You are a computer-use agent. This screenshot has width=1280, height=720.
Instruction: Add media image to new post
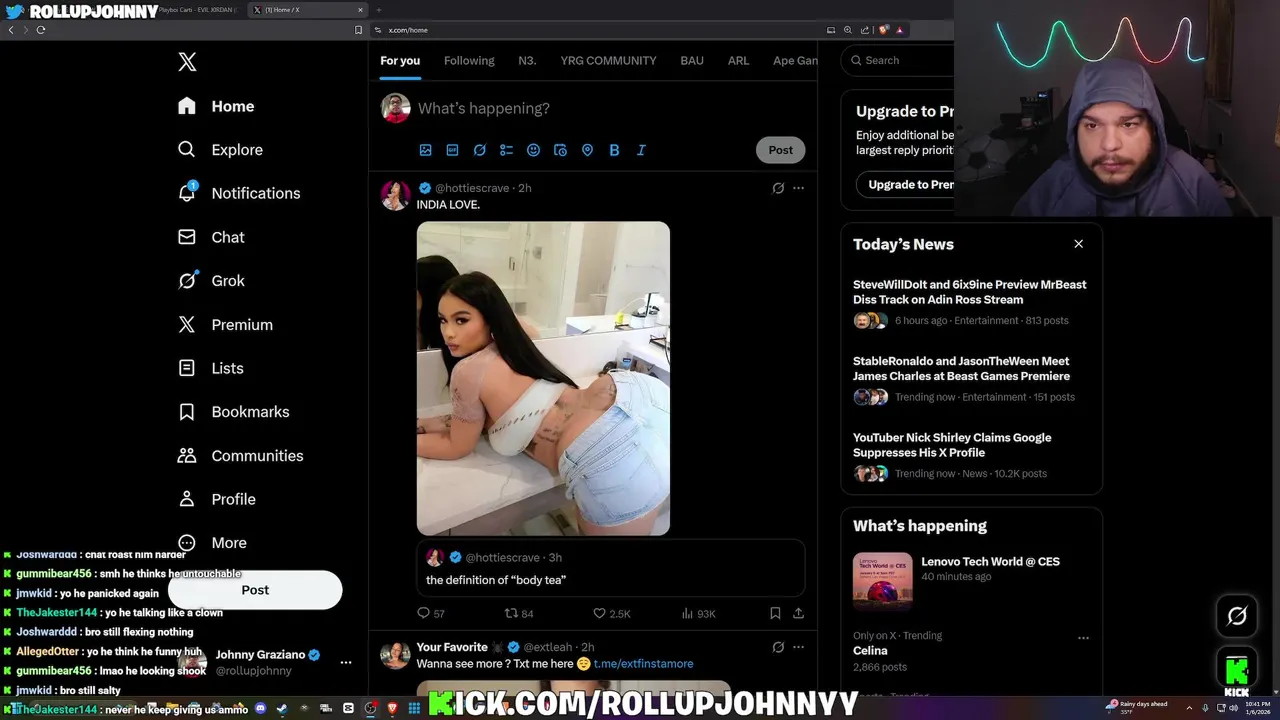pos(425,150)
